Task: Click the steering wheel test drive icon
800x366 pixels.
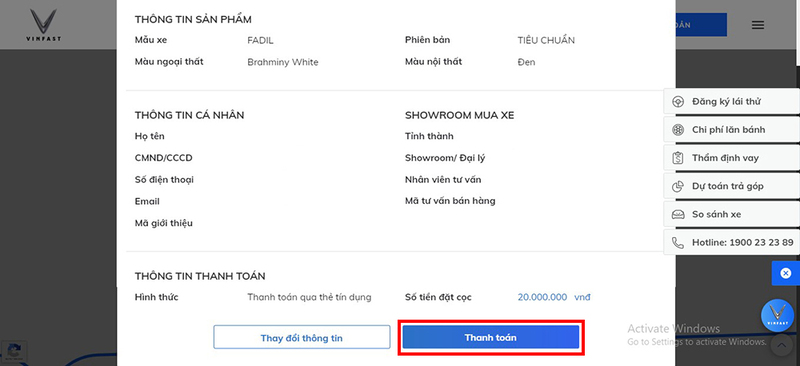Action: point(678,102)
